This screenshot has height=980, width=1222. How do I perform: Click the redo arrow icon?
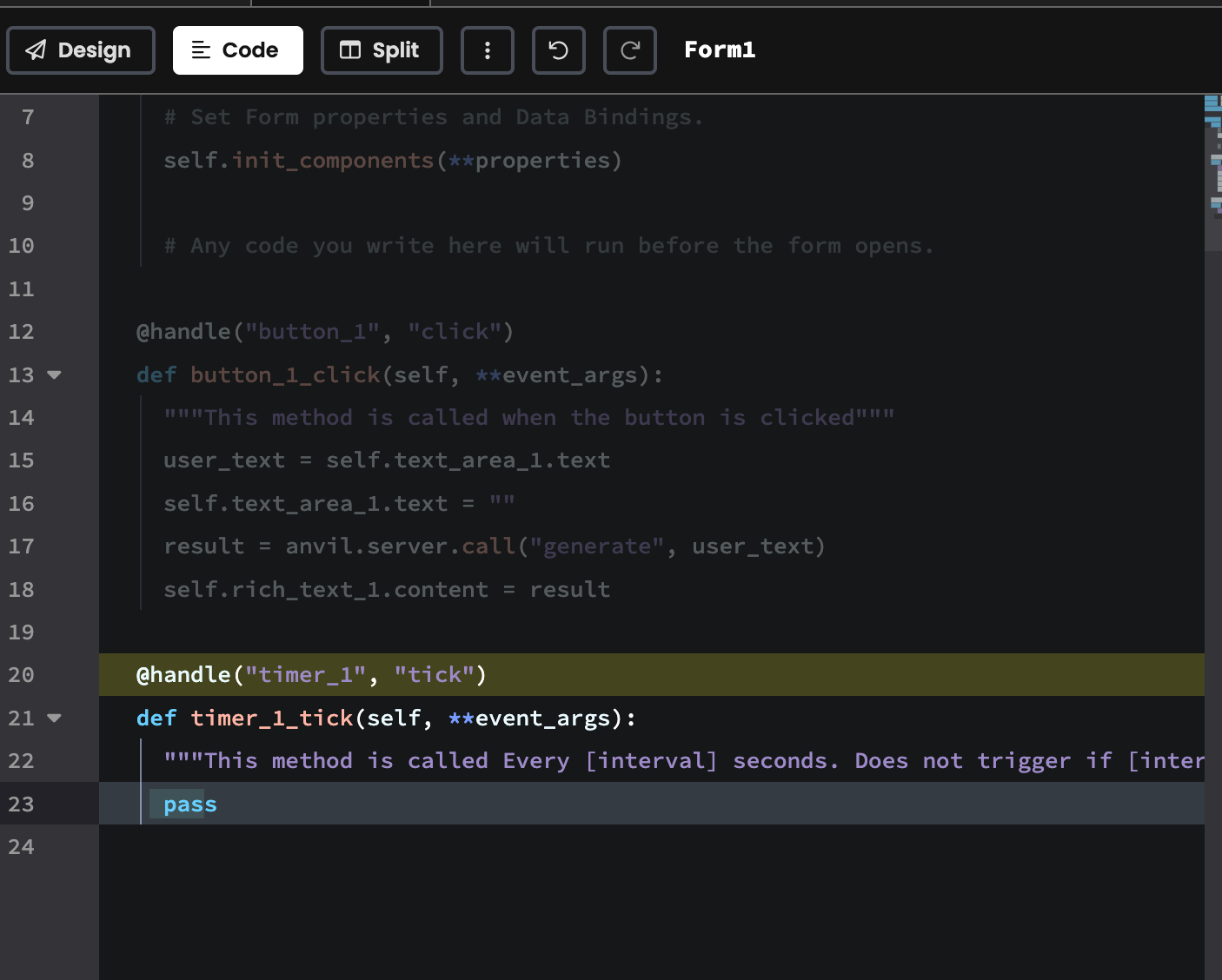[630, 50]
